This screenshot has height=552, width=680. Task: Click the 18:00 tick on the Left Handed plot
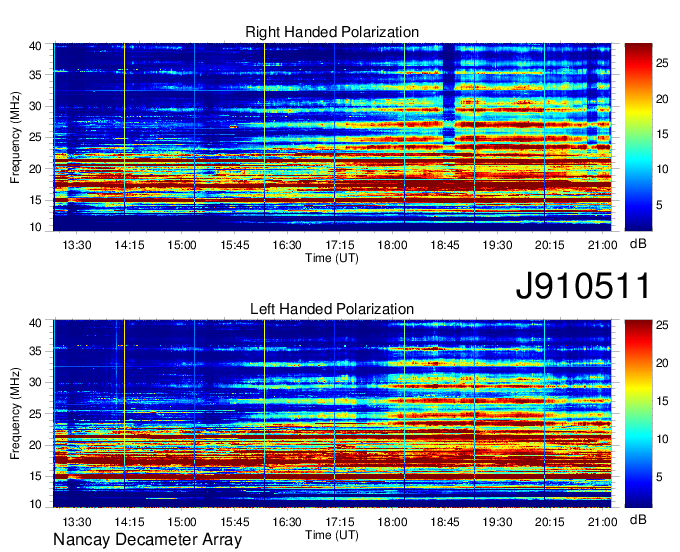pos(392,522)
